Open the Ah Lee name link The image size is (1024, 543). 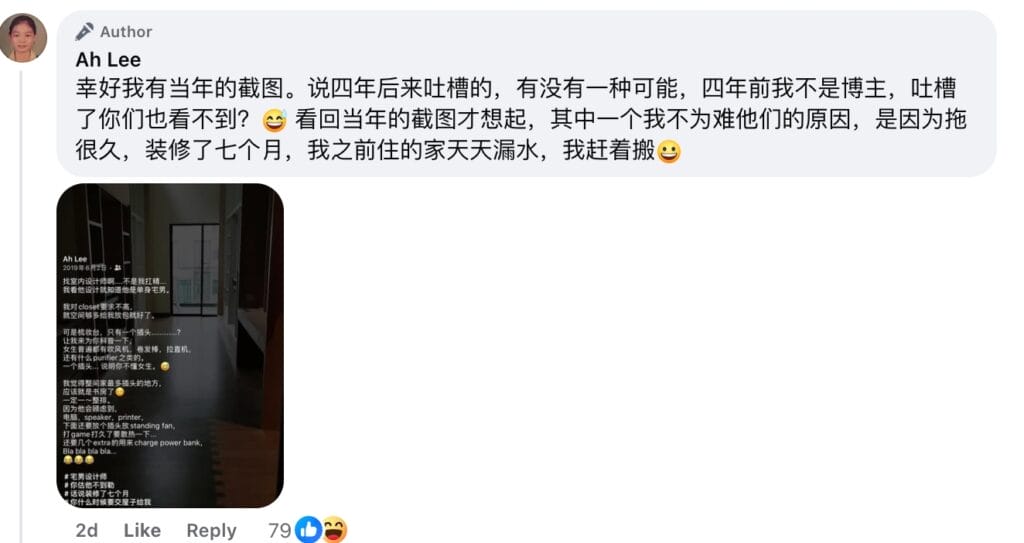click(x=108, y=59)
